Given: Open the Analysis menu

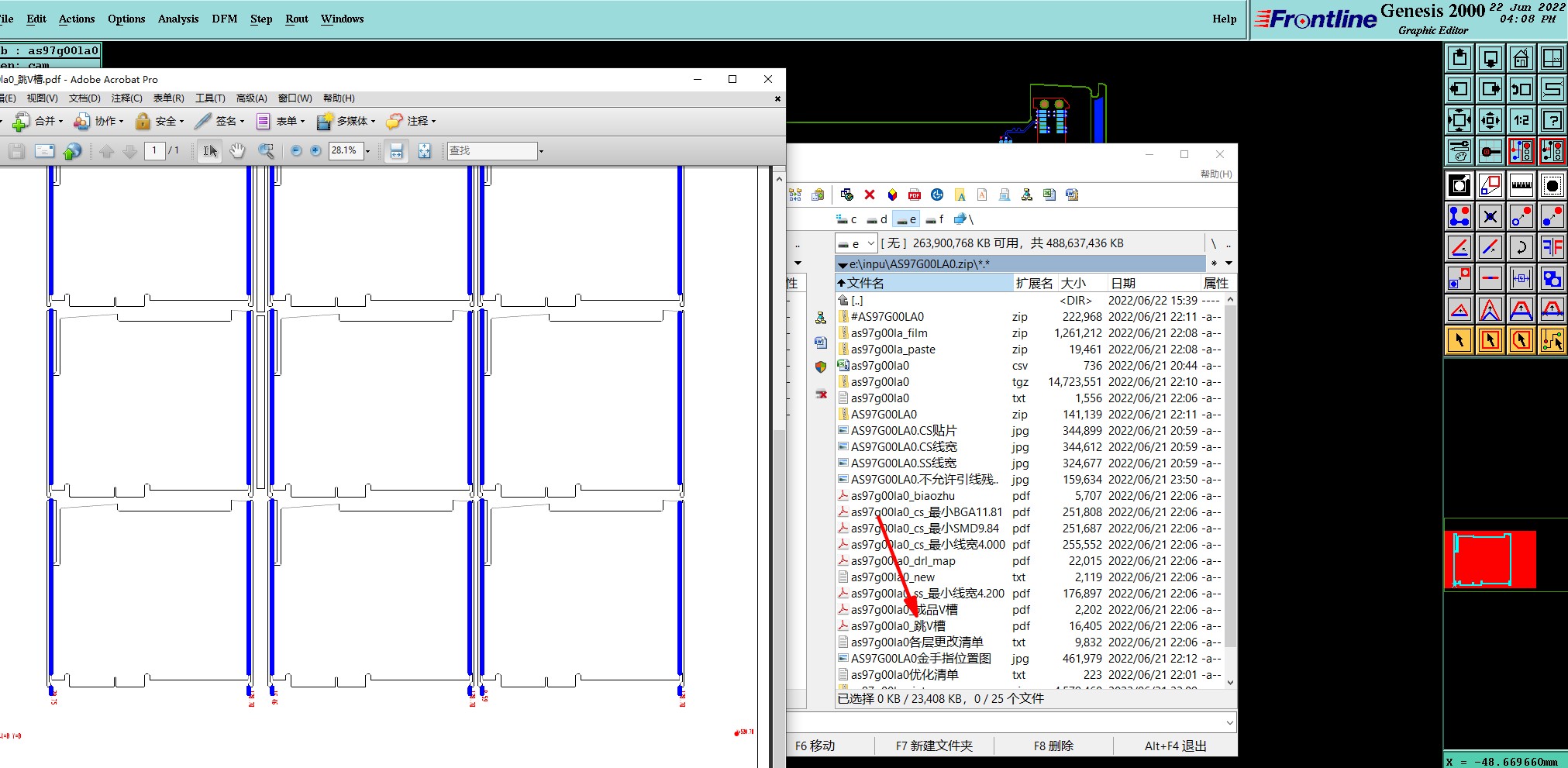Looking at the screenshot, I should tap(177, 19).
